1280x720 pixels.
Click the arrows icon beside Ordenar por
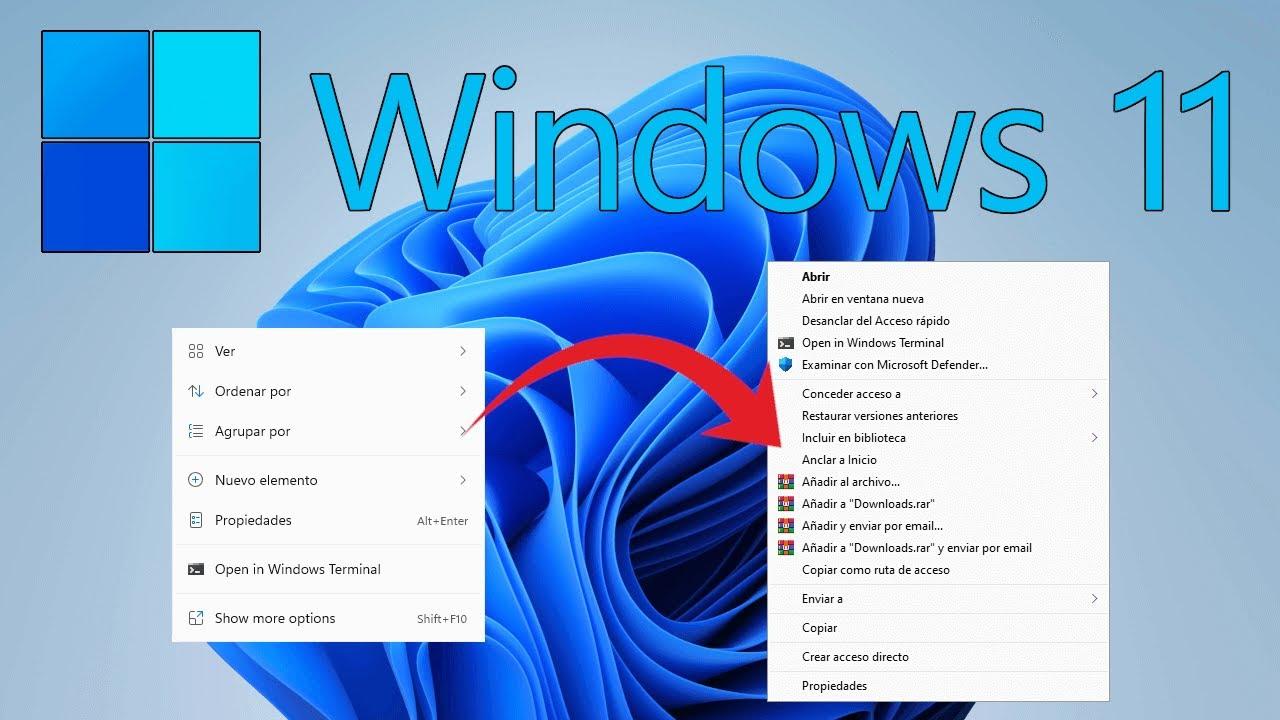click(x=196, y=391)
